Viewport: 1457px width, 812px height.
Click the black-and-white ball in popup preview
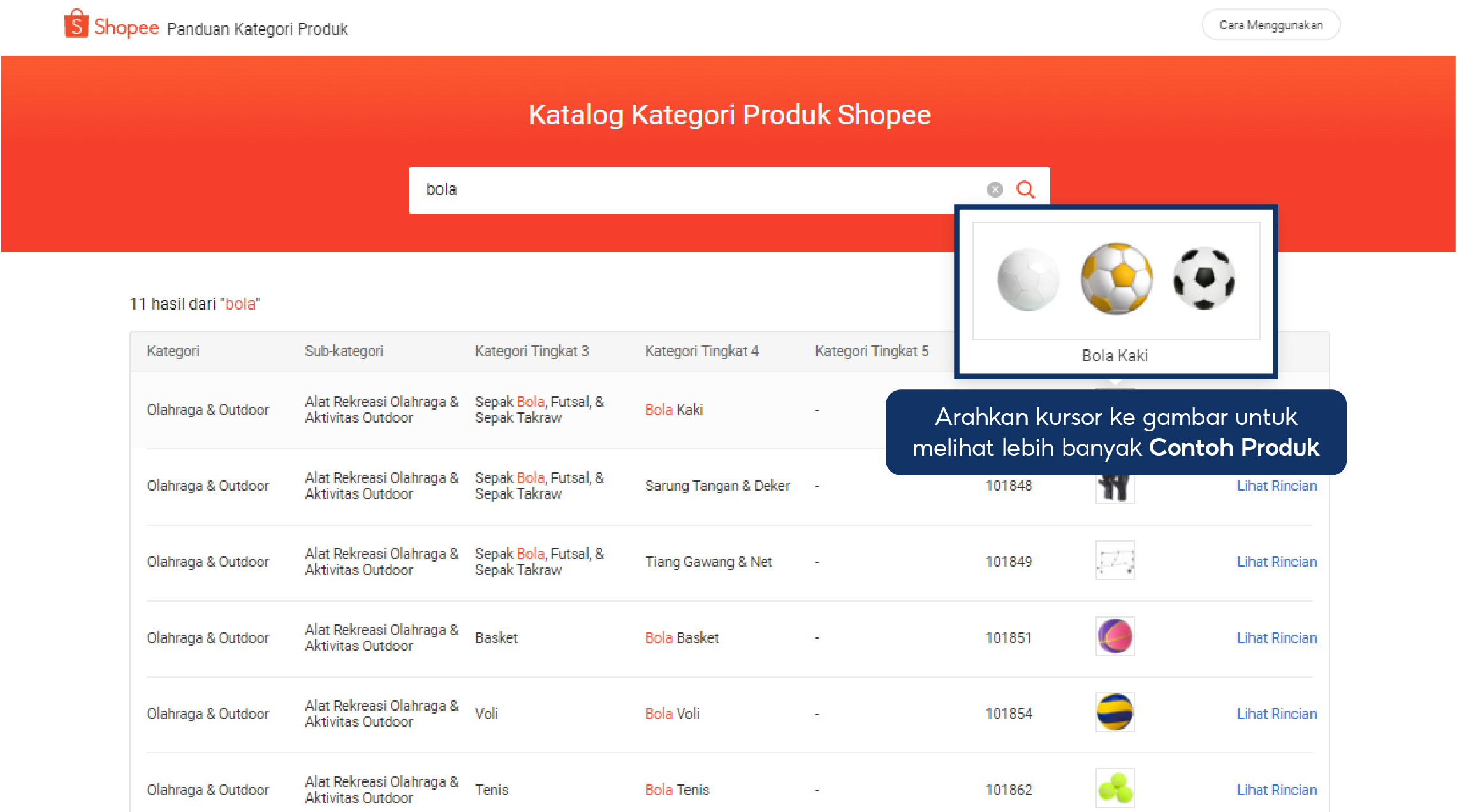point(1203,279)
